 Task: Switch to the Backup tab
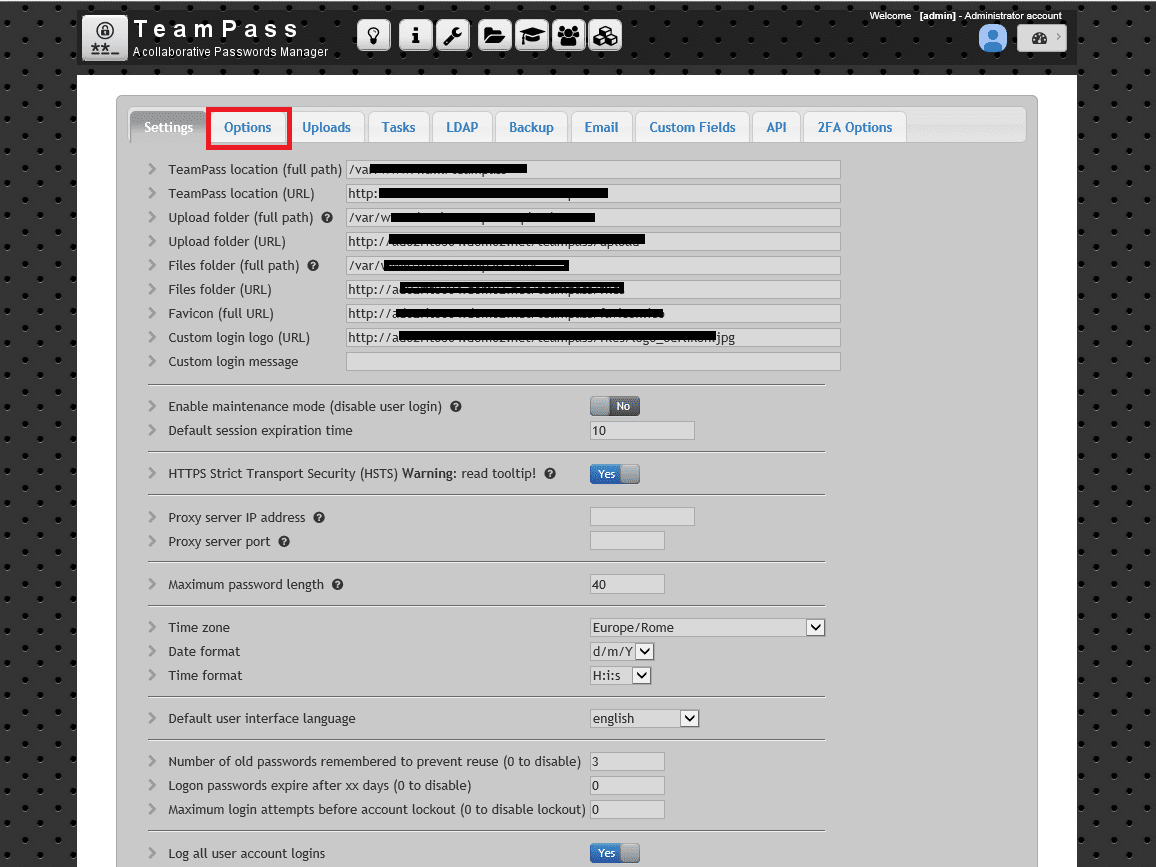click(x=531, y=127)
